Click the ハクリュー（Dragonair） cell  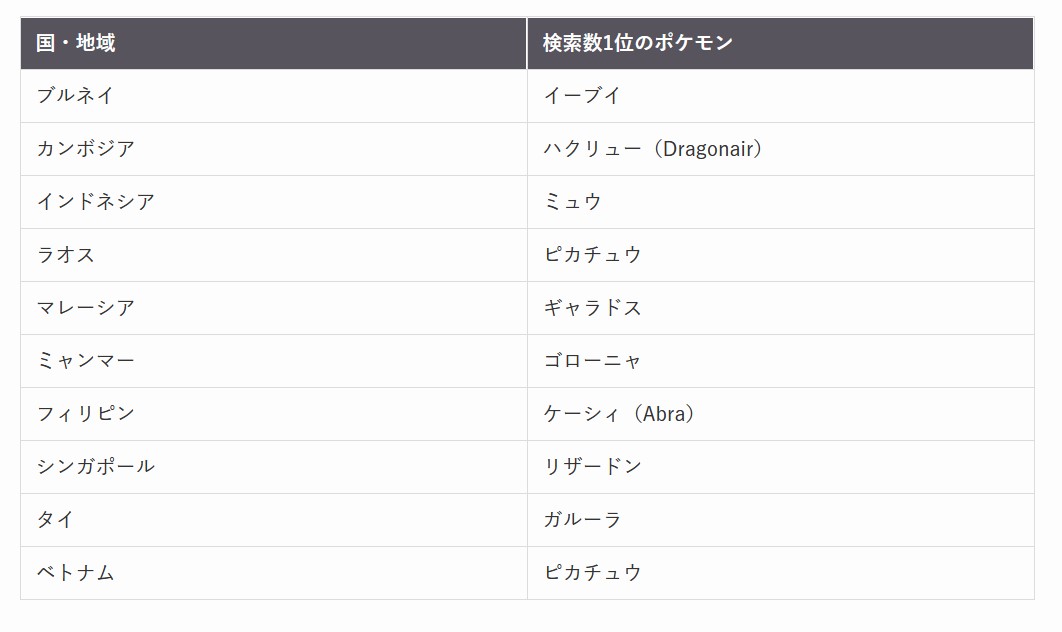654,149
